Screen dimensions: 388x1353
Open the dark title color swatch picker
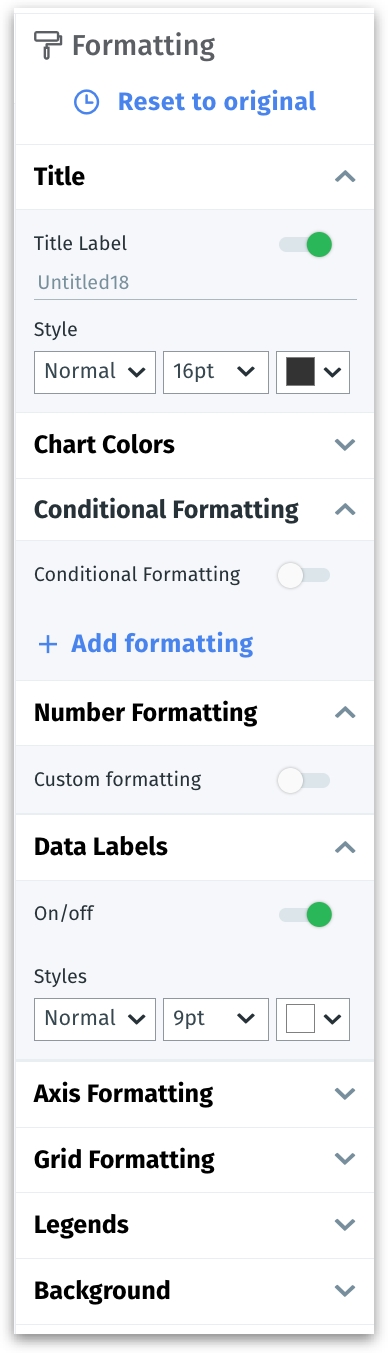[313, 372]
